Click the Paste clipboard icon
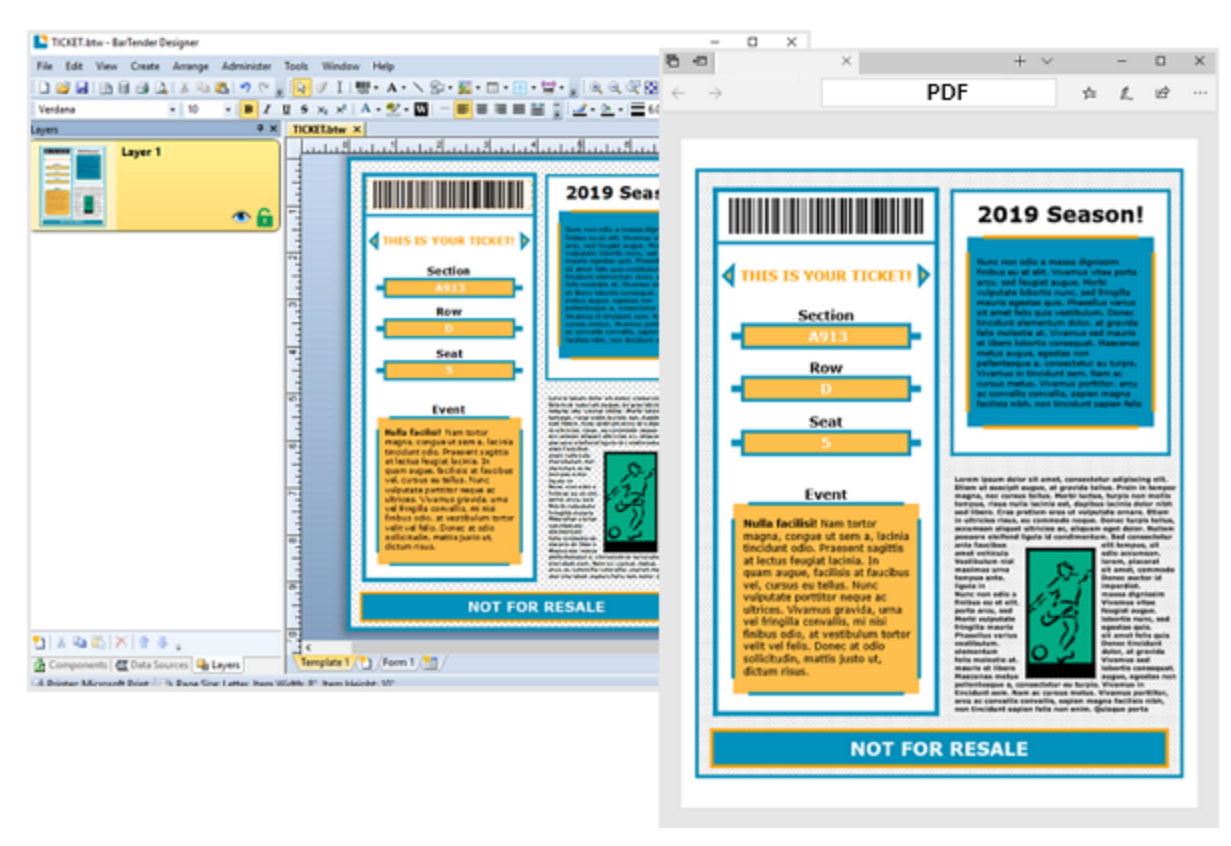This screenshot has width=1231, height=846. (x=222, y=88)
